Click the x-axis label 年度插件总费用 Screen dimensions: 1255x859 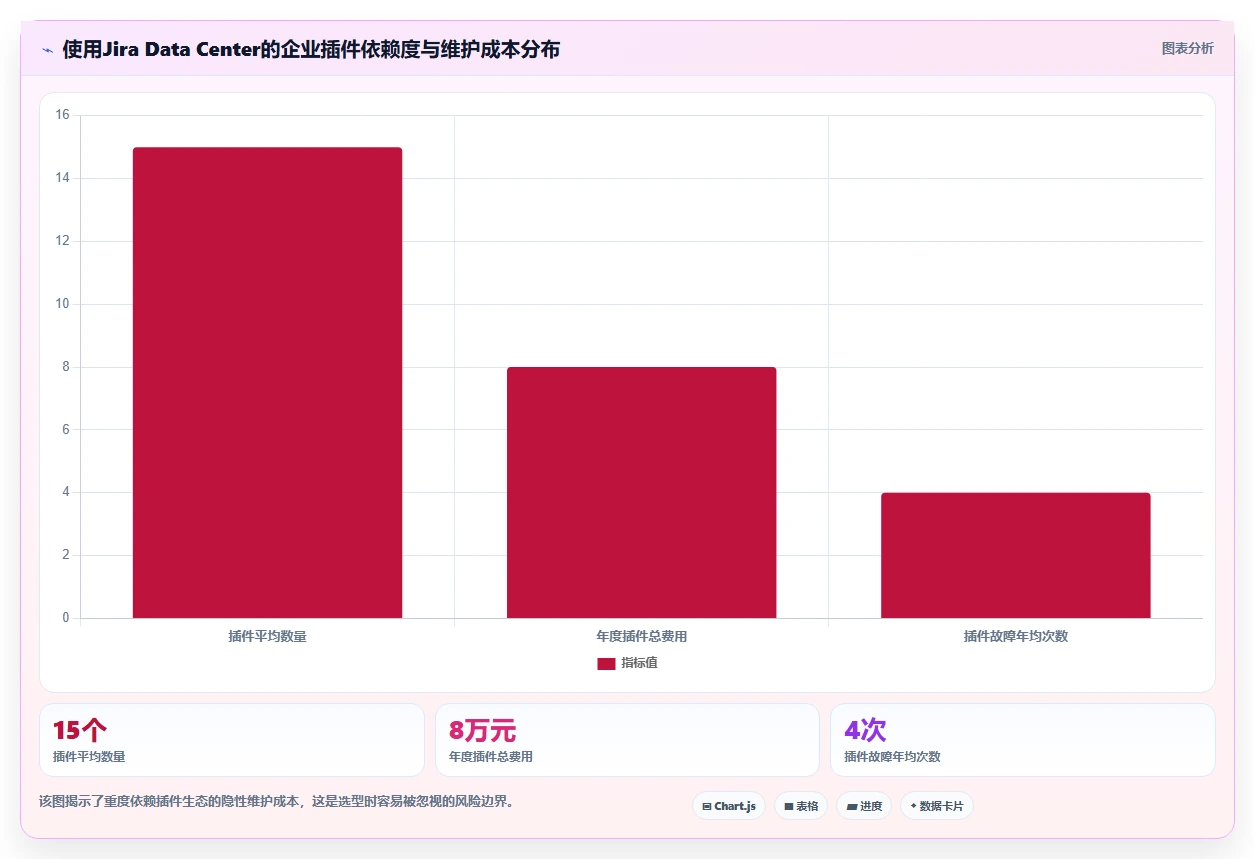(x=641, y=636)
